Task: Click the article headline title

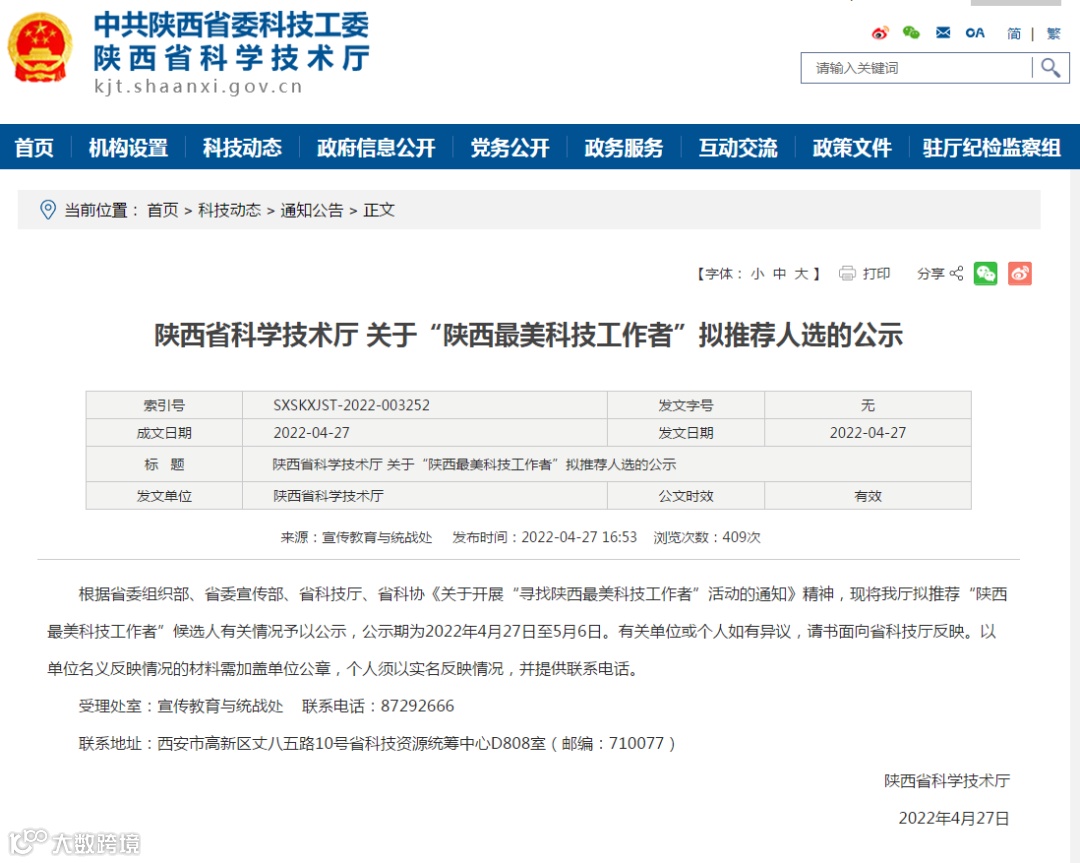Action: click(x=528, y=335)
